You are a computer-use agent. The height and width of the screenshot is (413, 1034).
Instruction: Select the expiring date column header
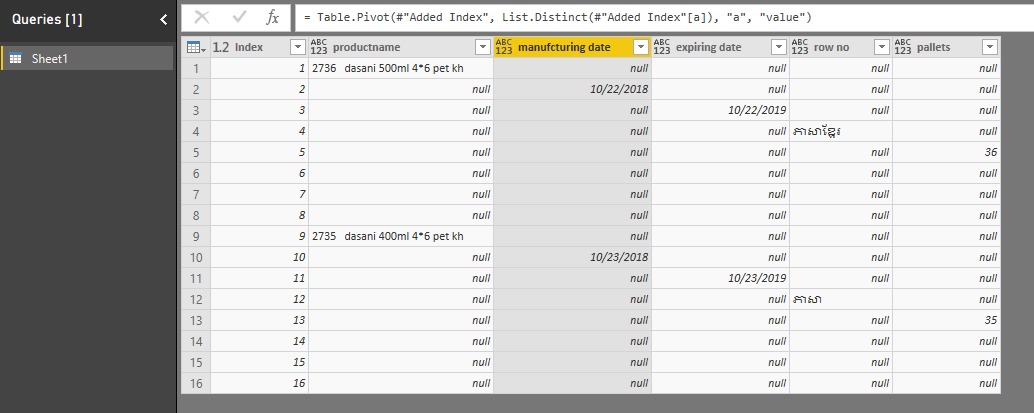[x=720, y=48]
